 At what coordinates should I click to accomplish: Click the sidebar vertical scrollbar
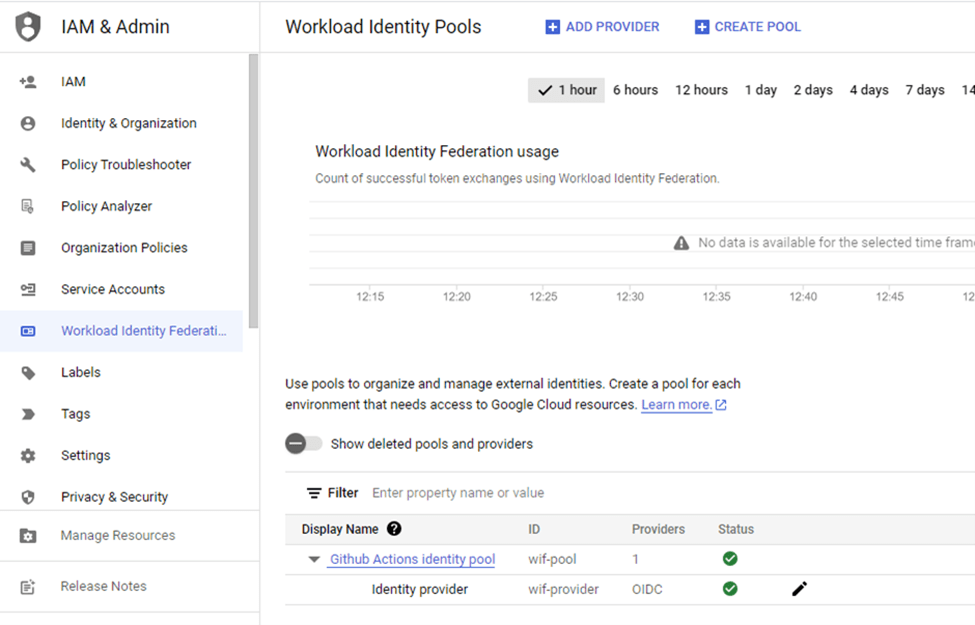[253, 190]
